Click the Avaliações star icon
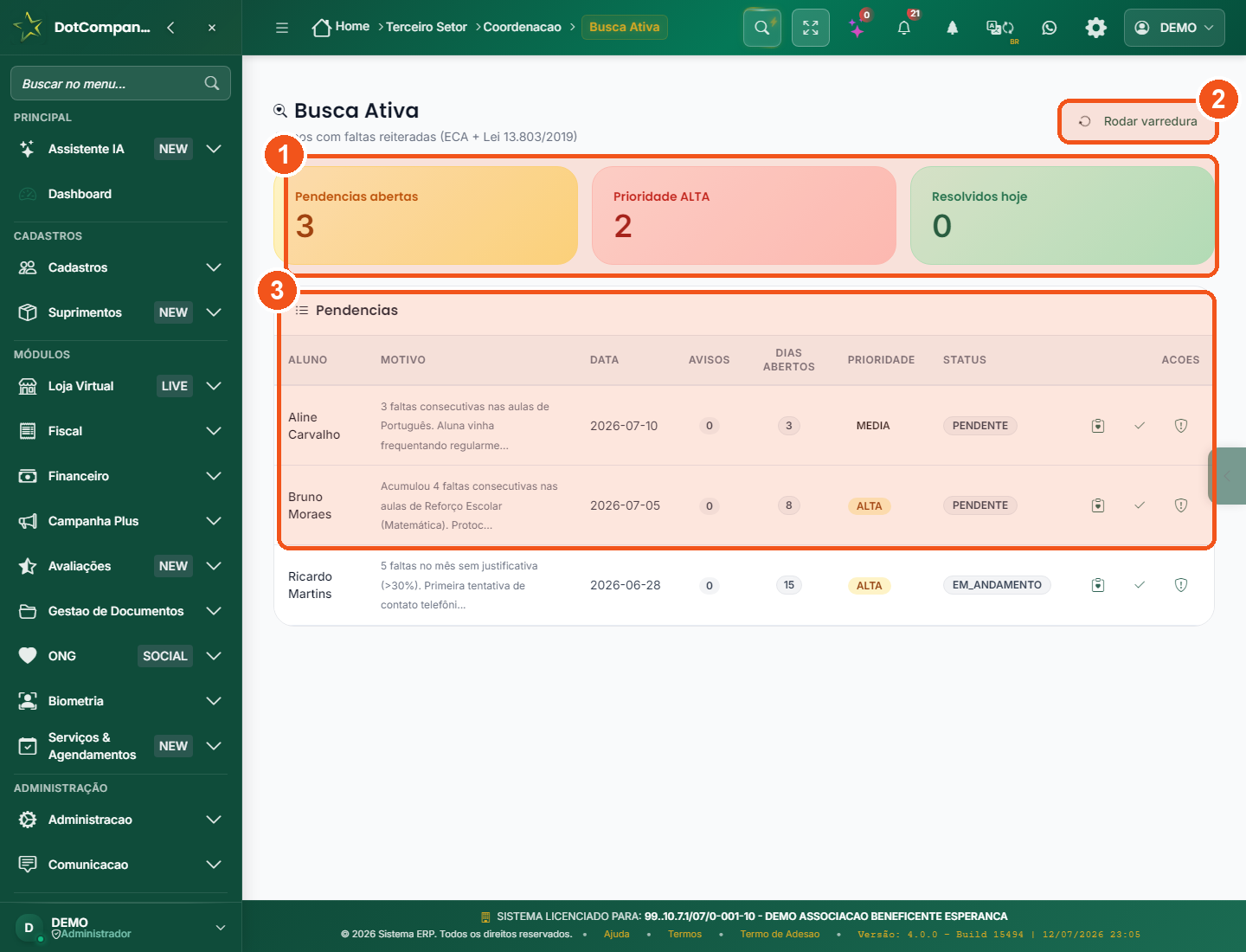Image resolution: width=1246 pixels, height=952 pixels. coord(28,566)
